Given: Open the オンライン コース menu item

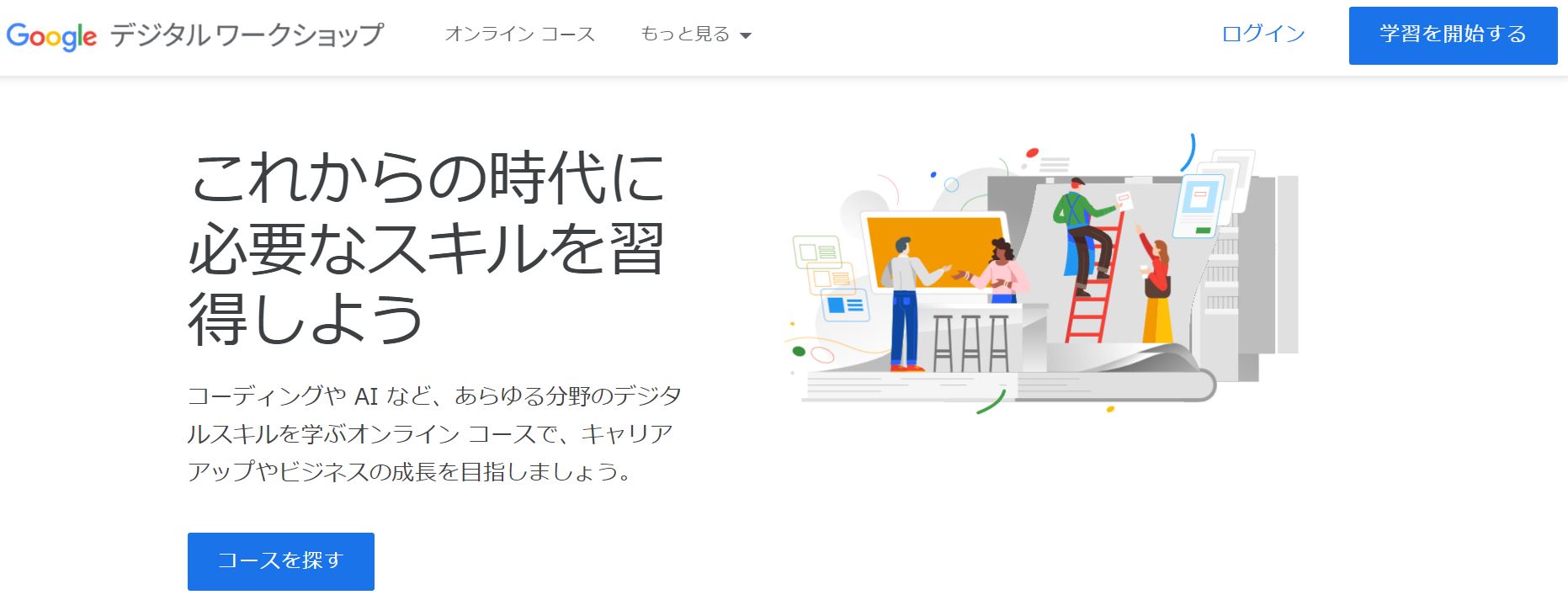Looking at the screenshot, I should [519, 35].
